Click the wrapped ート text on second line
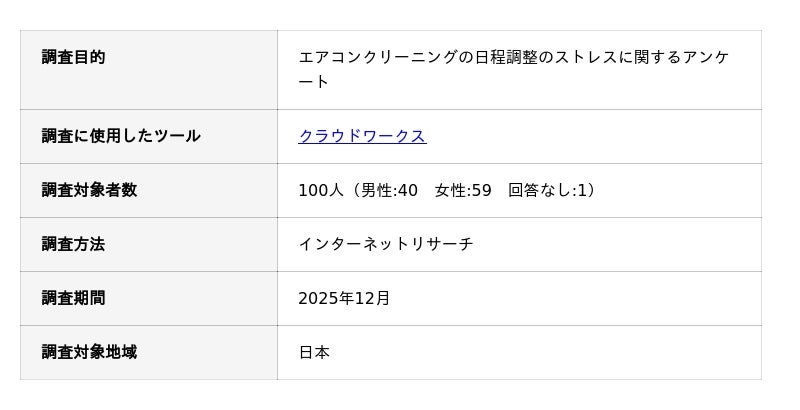Viewport: 800px width, 410px height. tap(314, 82)
